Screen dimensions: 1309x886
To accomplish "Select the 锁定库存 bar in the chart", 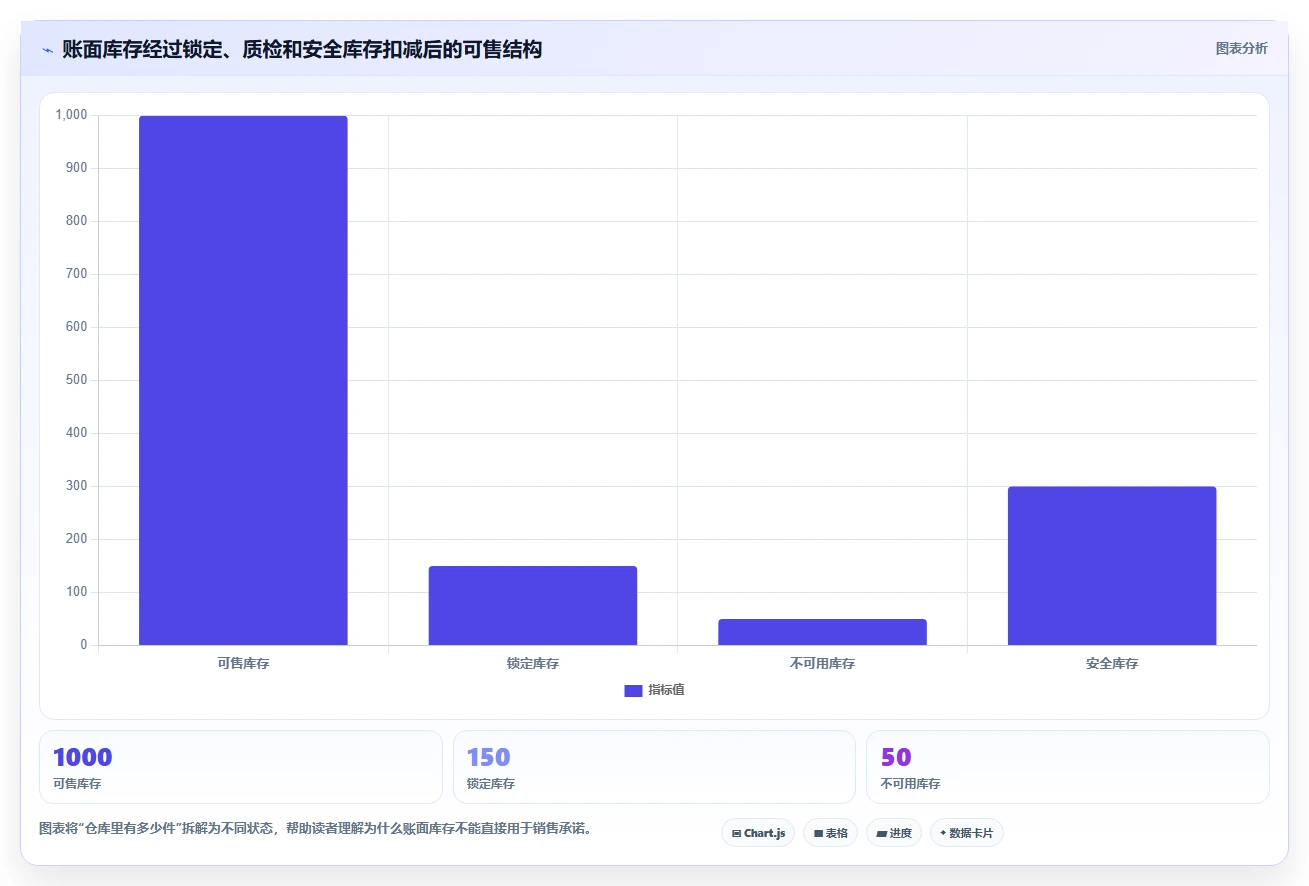I will click(533, 605).
